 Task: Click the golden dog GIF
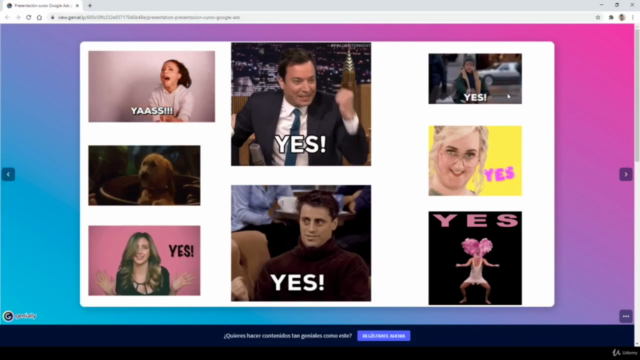(x=144, y=176)
